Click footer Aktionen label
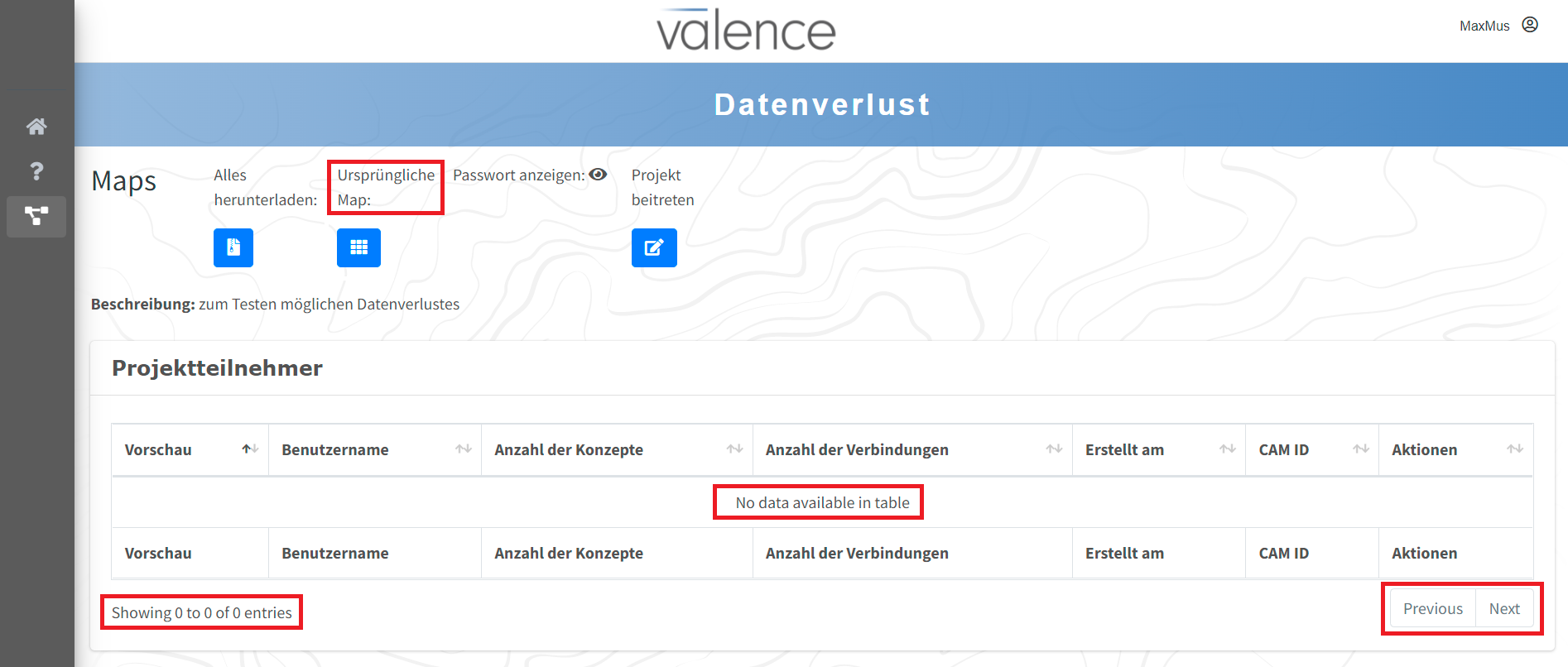Viewport: 1568px width, 667px height. click(x=1424, y=553)
